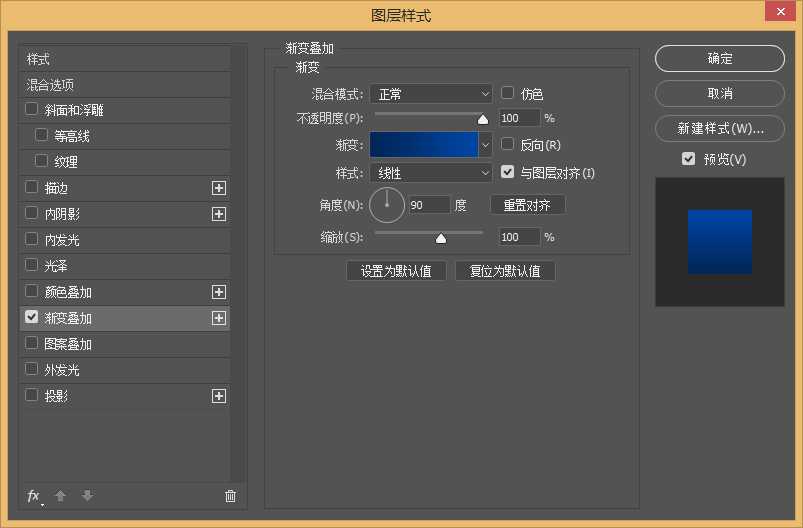Click the angle value input field
803x528 pixels.
click(x=429, y=205)
